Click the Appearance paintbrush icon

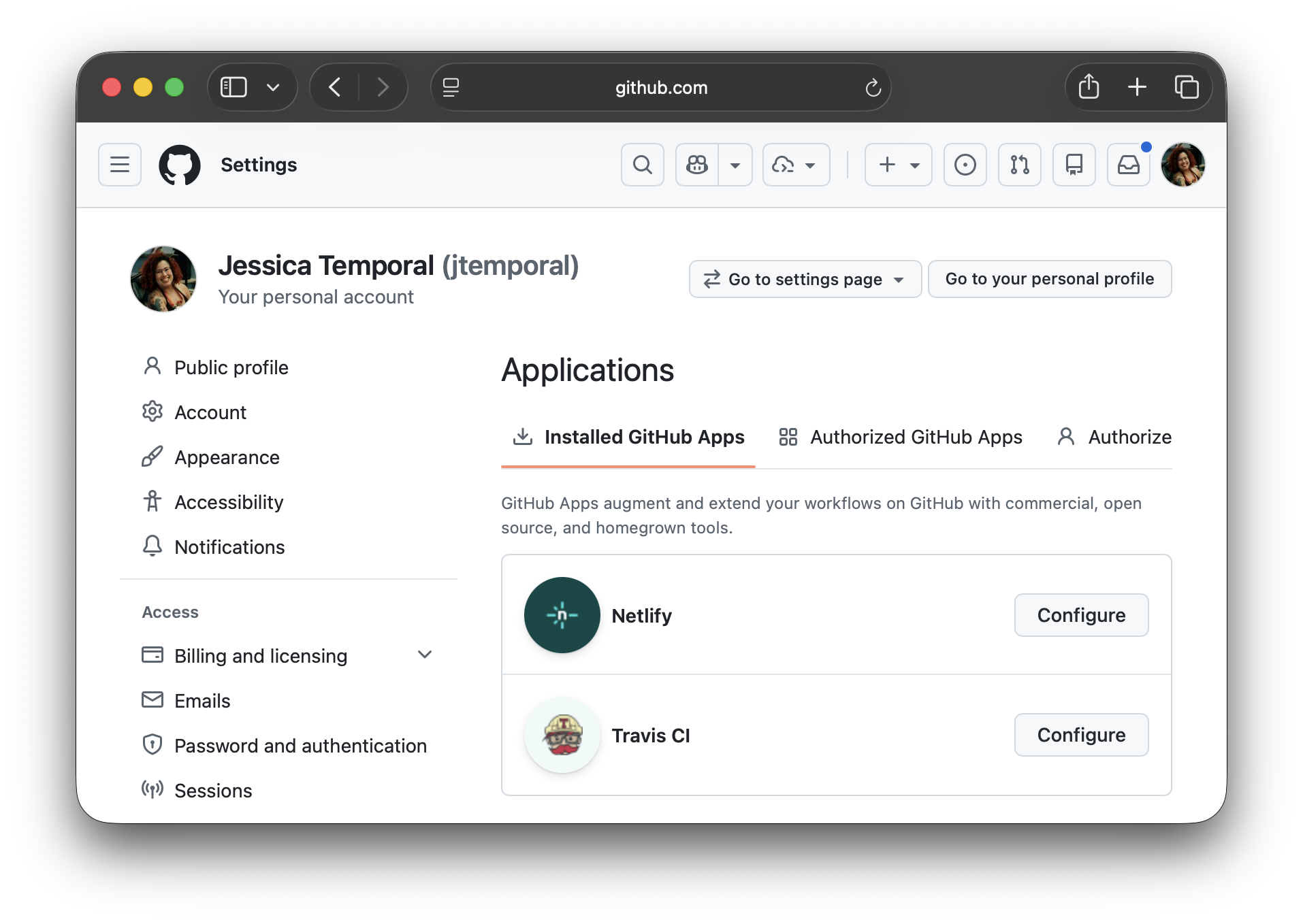click(x=152, y=456)
